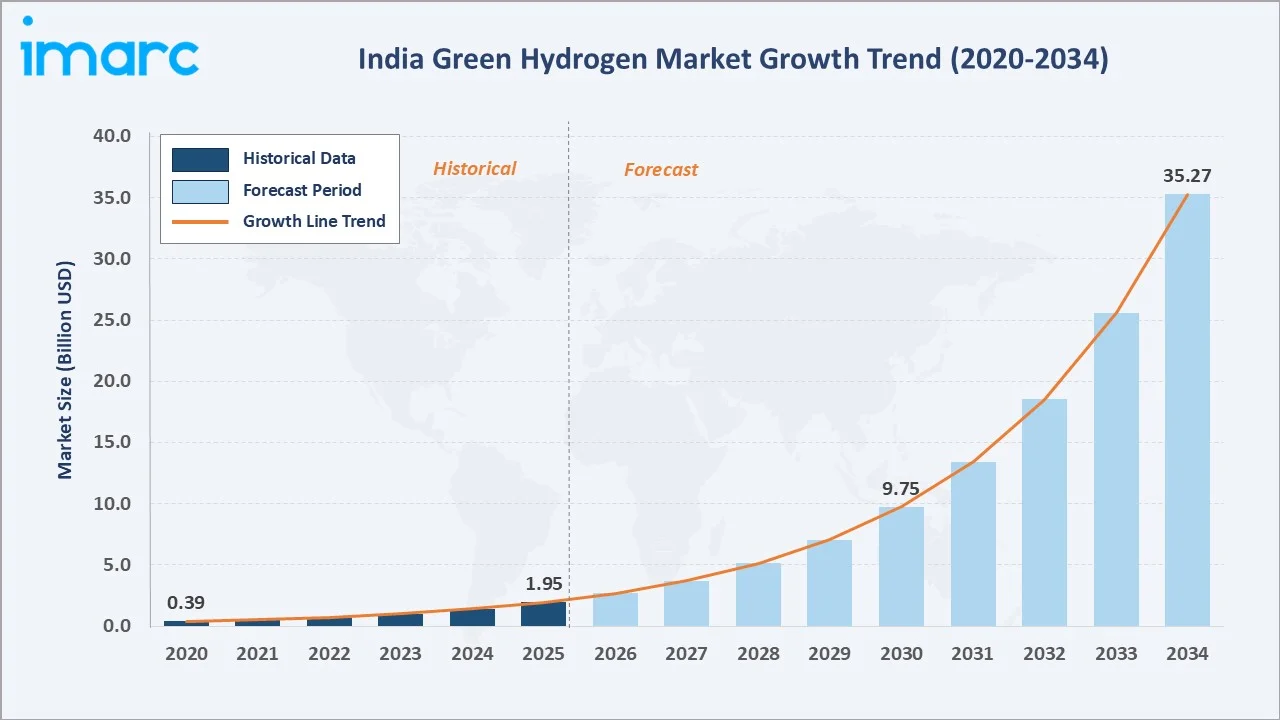Click the 0.39 data label
This screenshot has width=1280, height=720.
pyautogui.click(x=187, y=602)
